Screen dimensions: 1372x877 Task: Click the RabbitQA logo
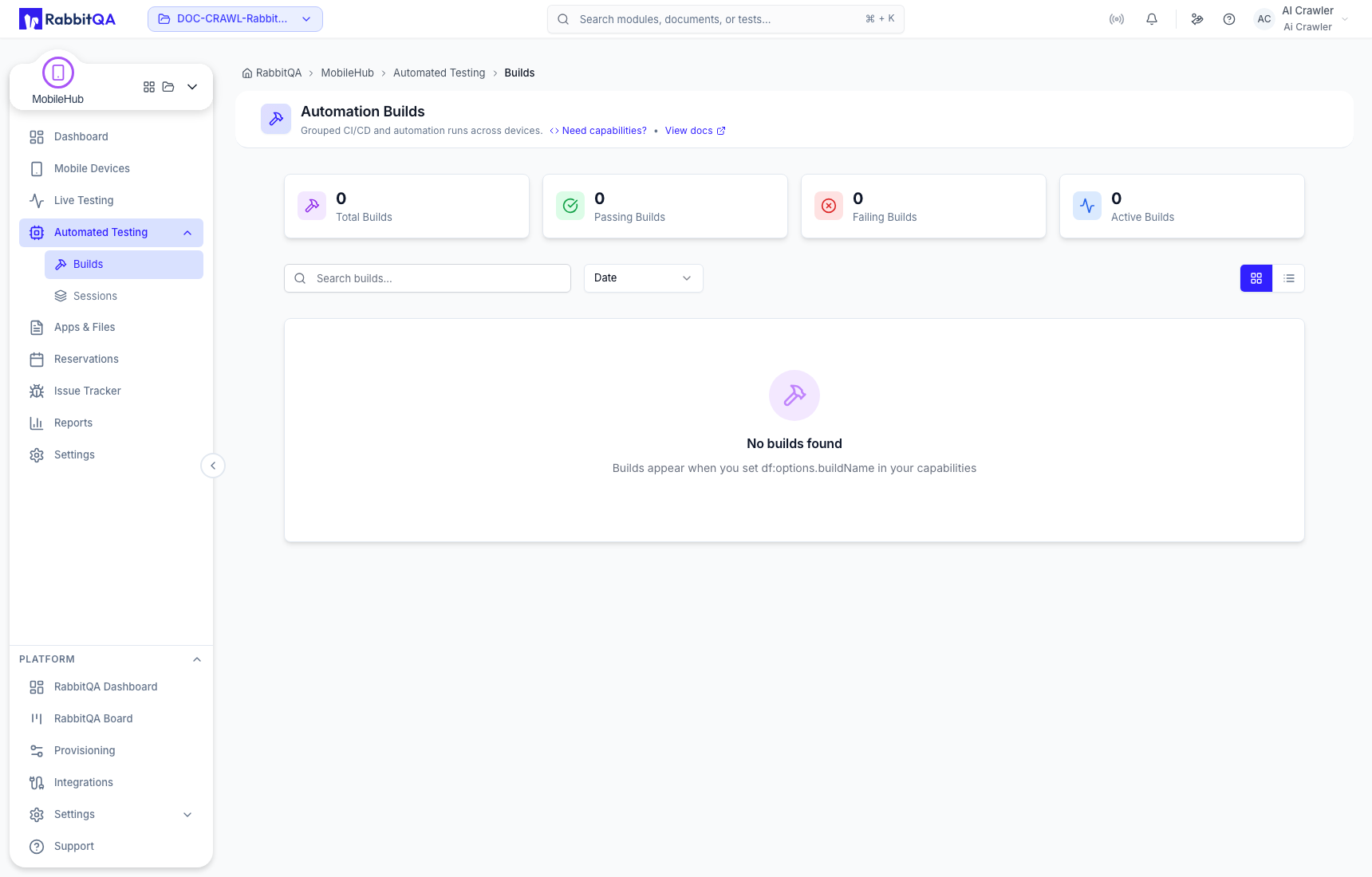(x=67, y=19)
